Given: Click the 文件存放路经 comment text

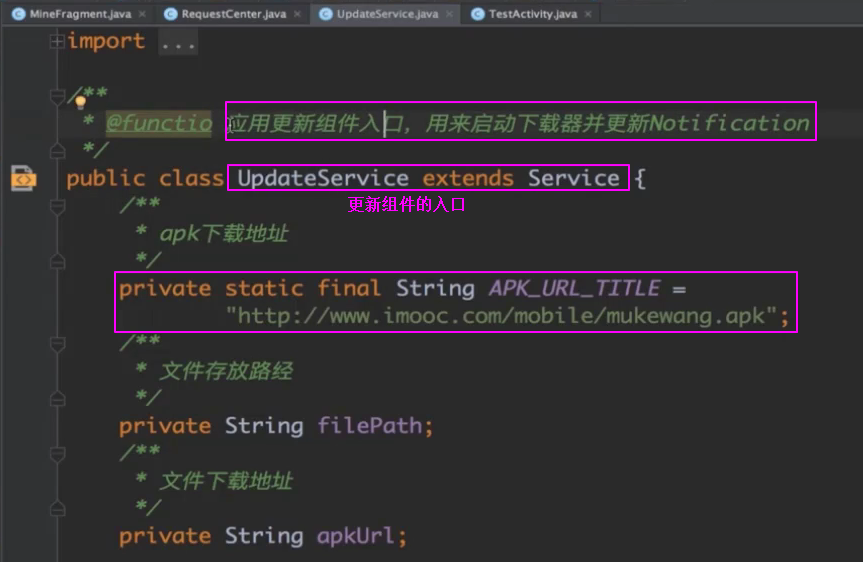Looking at the screenshot, I should click(x=226, y=371).
